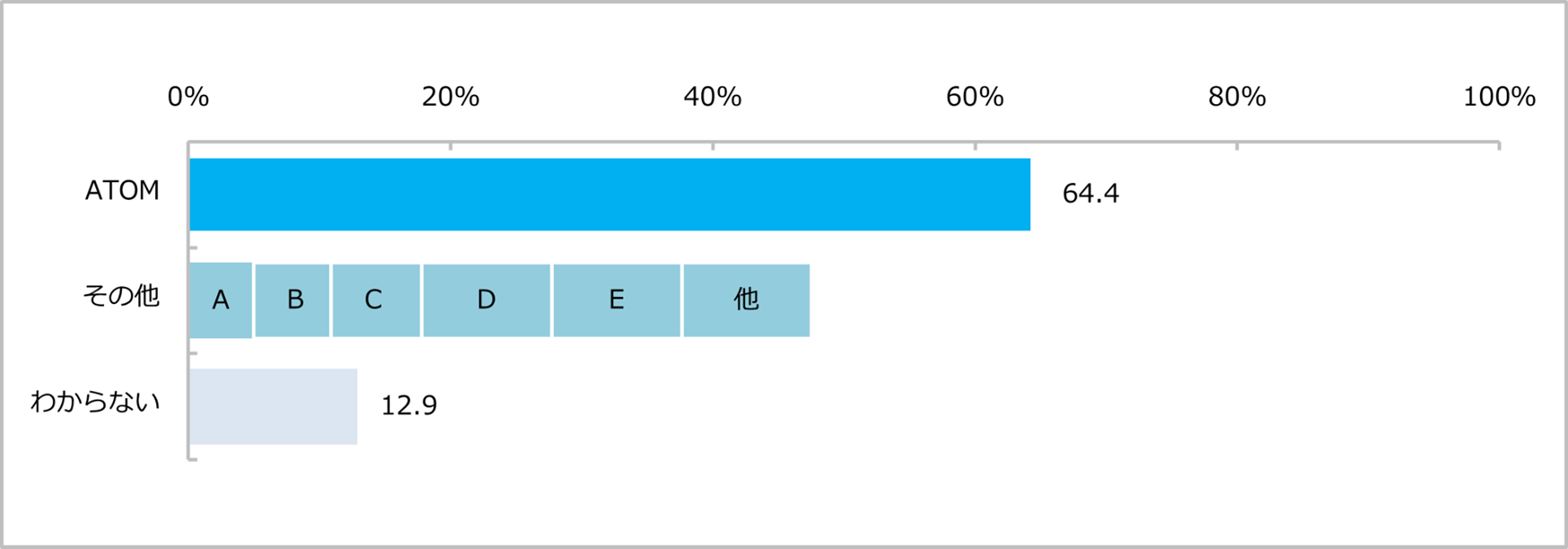Select segment A in the その他 bar
The width and height of the screenshot is (1568, 549).
[221, 301]
